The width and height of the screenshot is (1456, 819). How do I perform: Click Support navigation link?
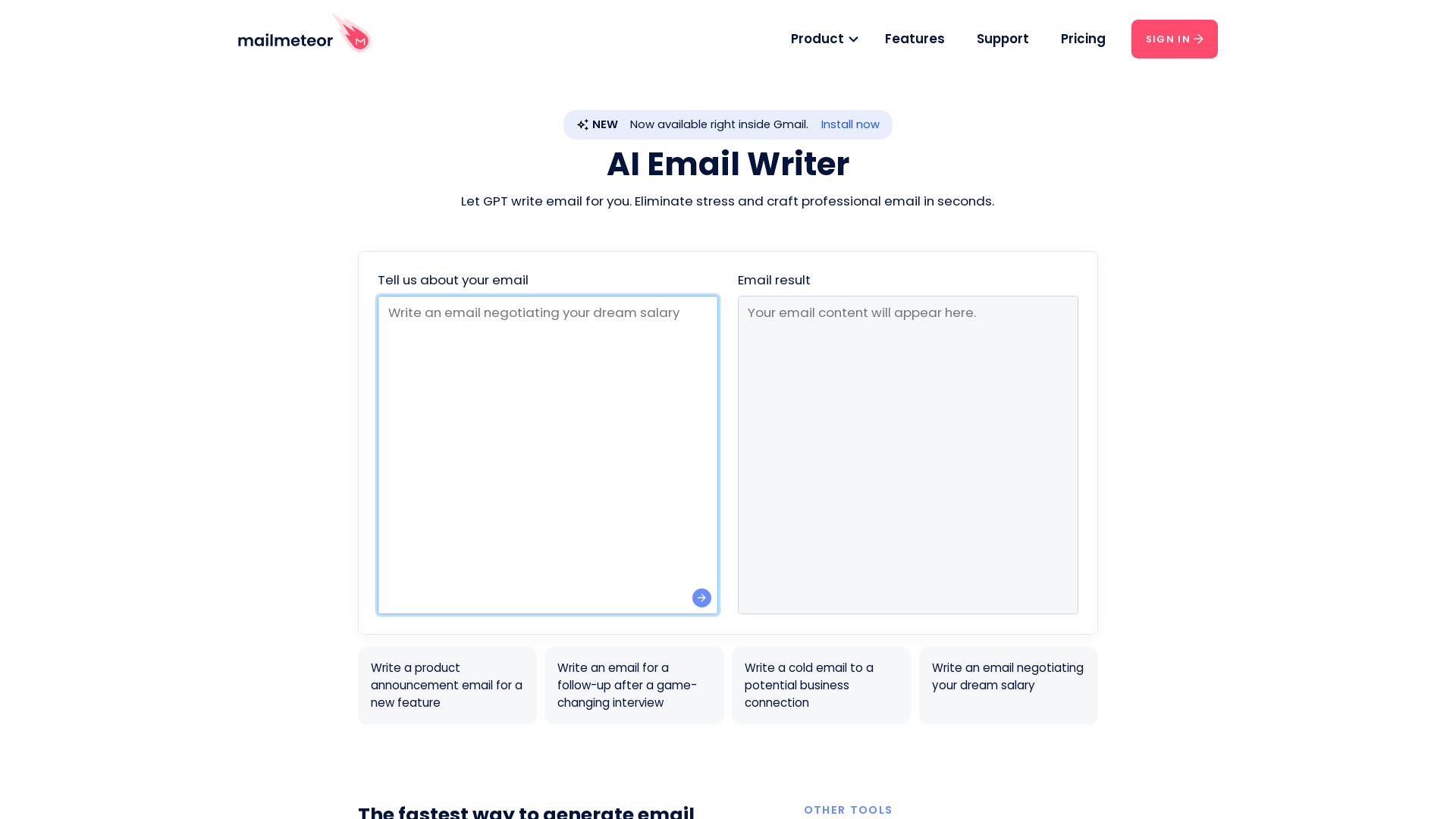pyautogui.click(x=1002, y=38)
